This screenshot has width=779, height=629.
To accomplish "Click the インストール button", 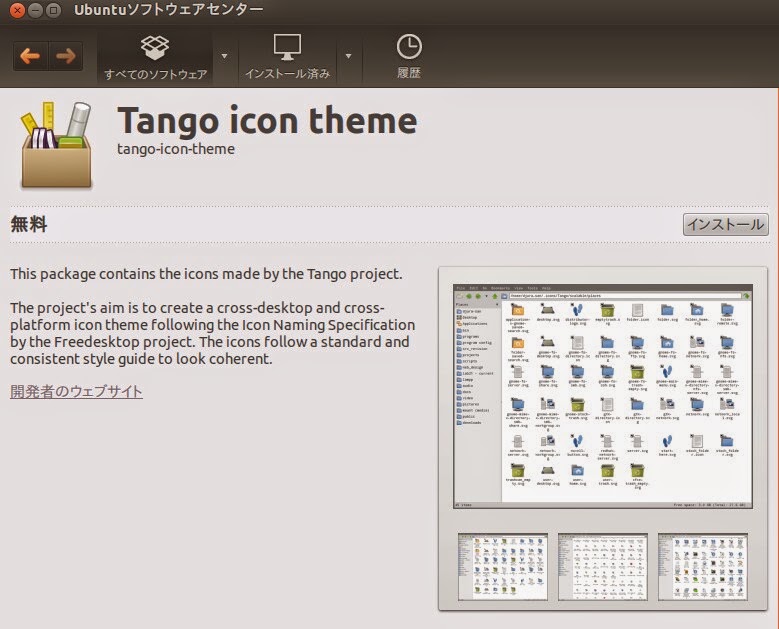I will 725,225.
